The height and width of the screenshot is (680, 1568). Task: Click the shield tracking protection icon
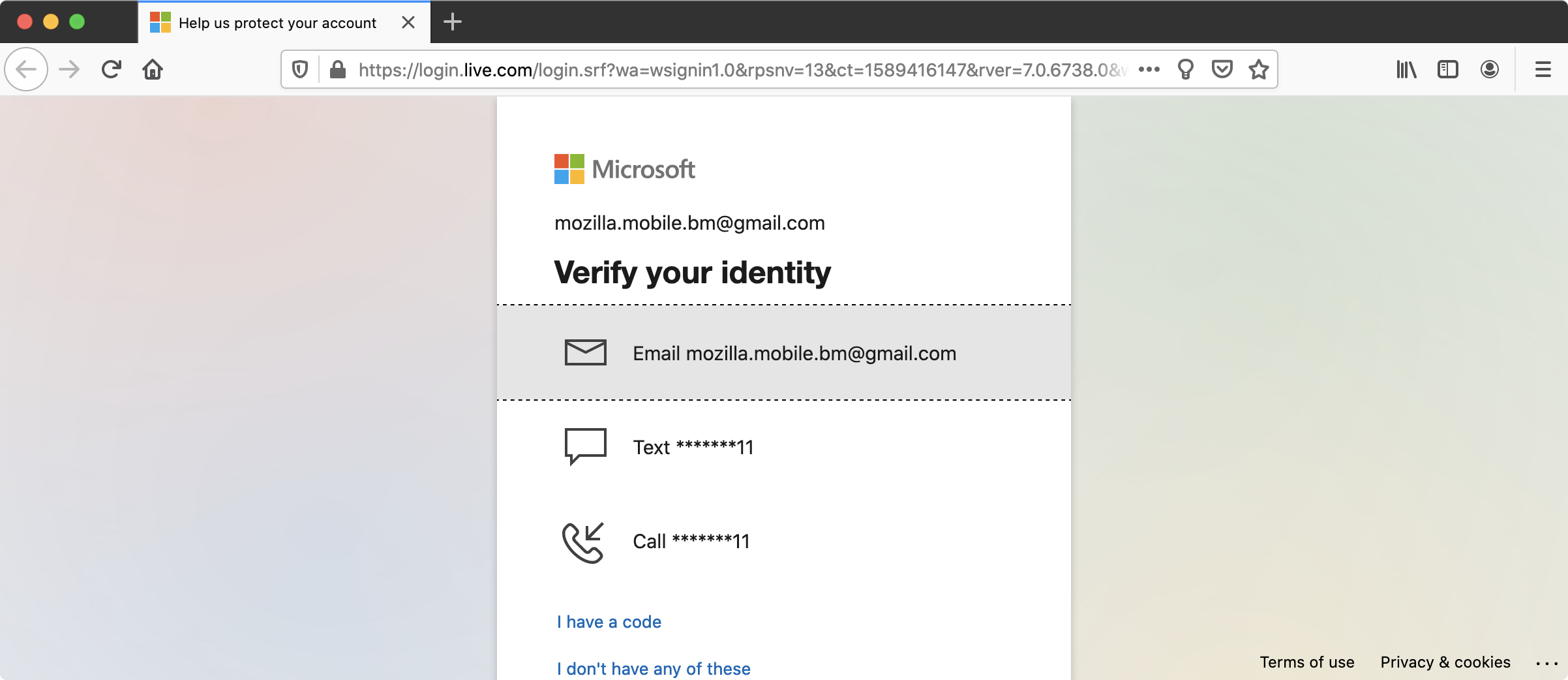[299, 69]
